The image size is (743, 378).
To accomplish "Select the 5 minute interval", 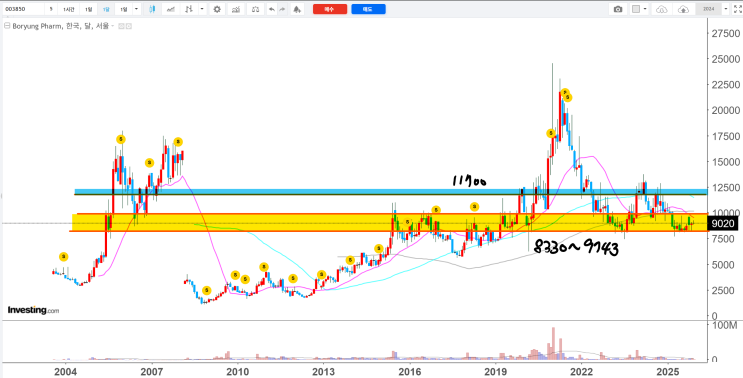I will coord(51,9).
